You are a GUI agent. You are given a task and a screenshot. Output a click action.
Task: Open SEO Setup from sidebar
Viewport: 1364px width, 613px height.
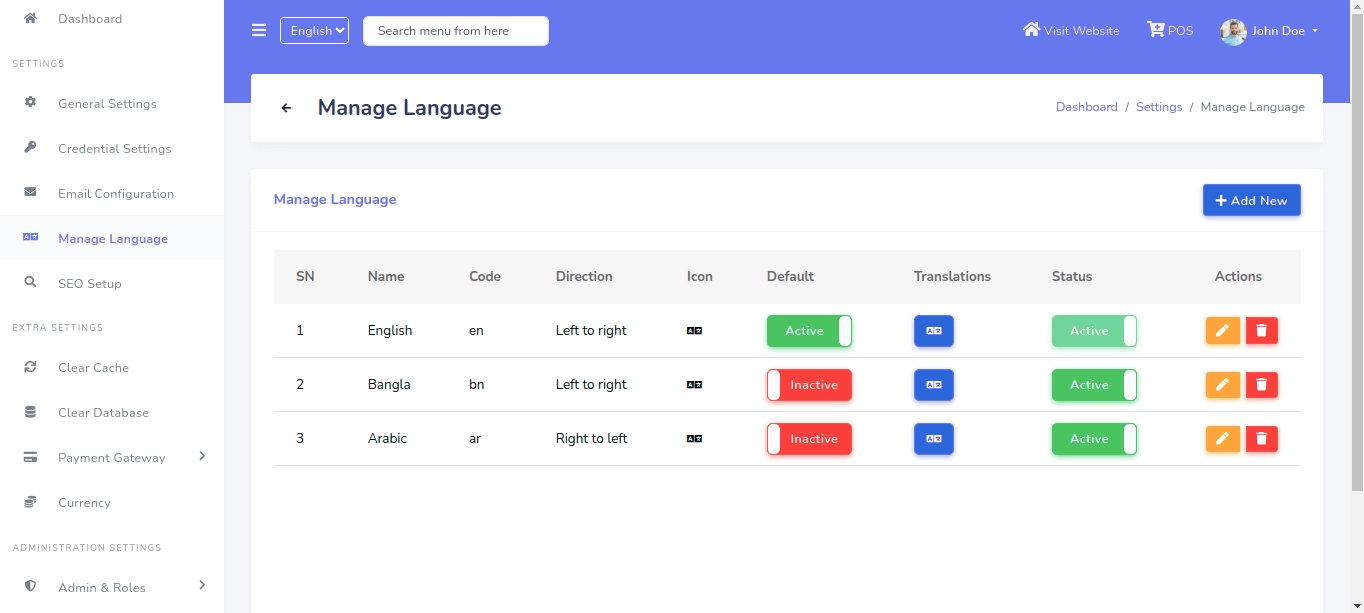[x=89, y=284]
